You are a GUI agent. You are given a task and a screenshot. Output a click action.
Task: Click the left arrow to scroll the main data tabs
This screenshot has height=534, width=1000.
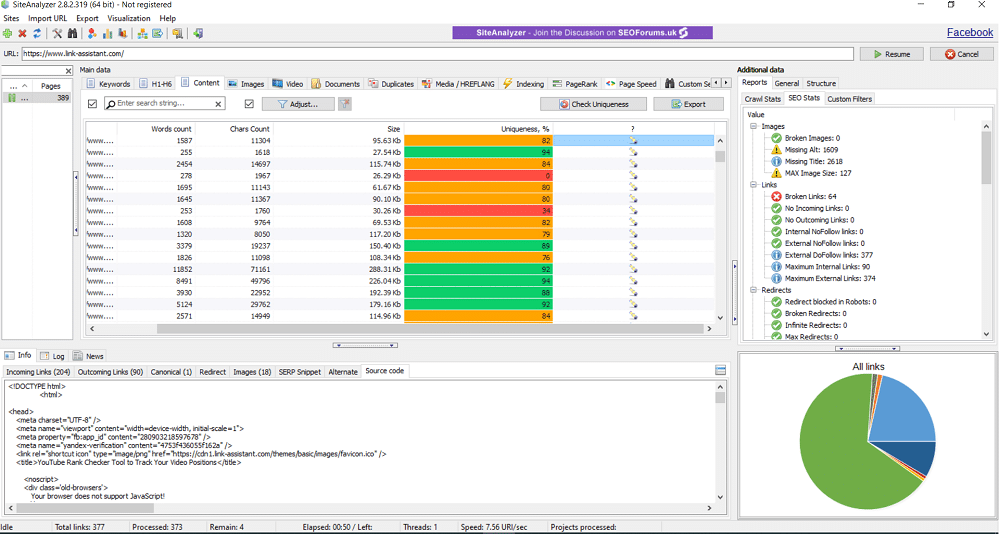tap(716, 83)
